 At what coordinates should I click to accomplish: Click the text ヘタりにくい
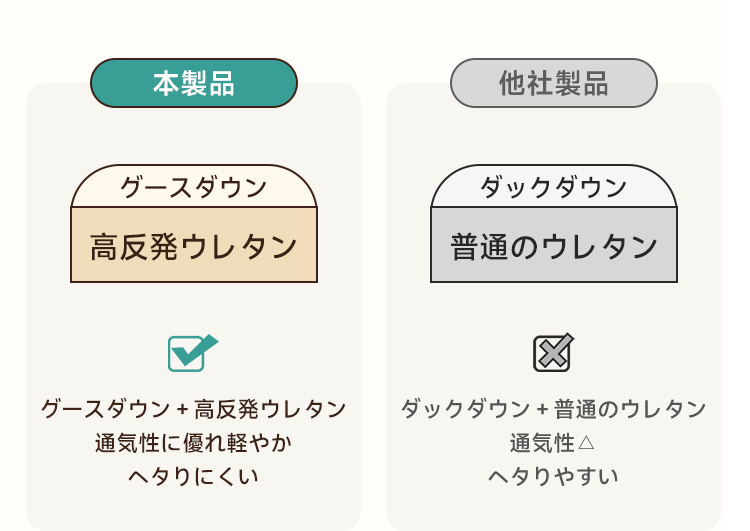194,476
